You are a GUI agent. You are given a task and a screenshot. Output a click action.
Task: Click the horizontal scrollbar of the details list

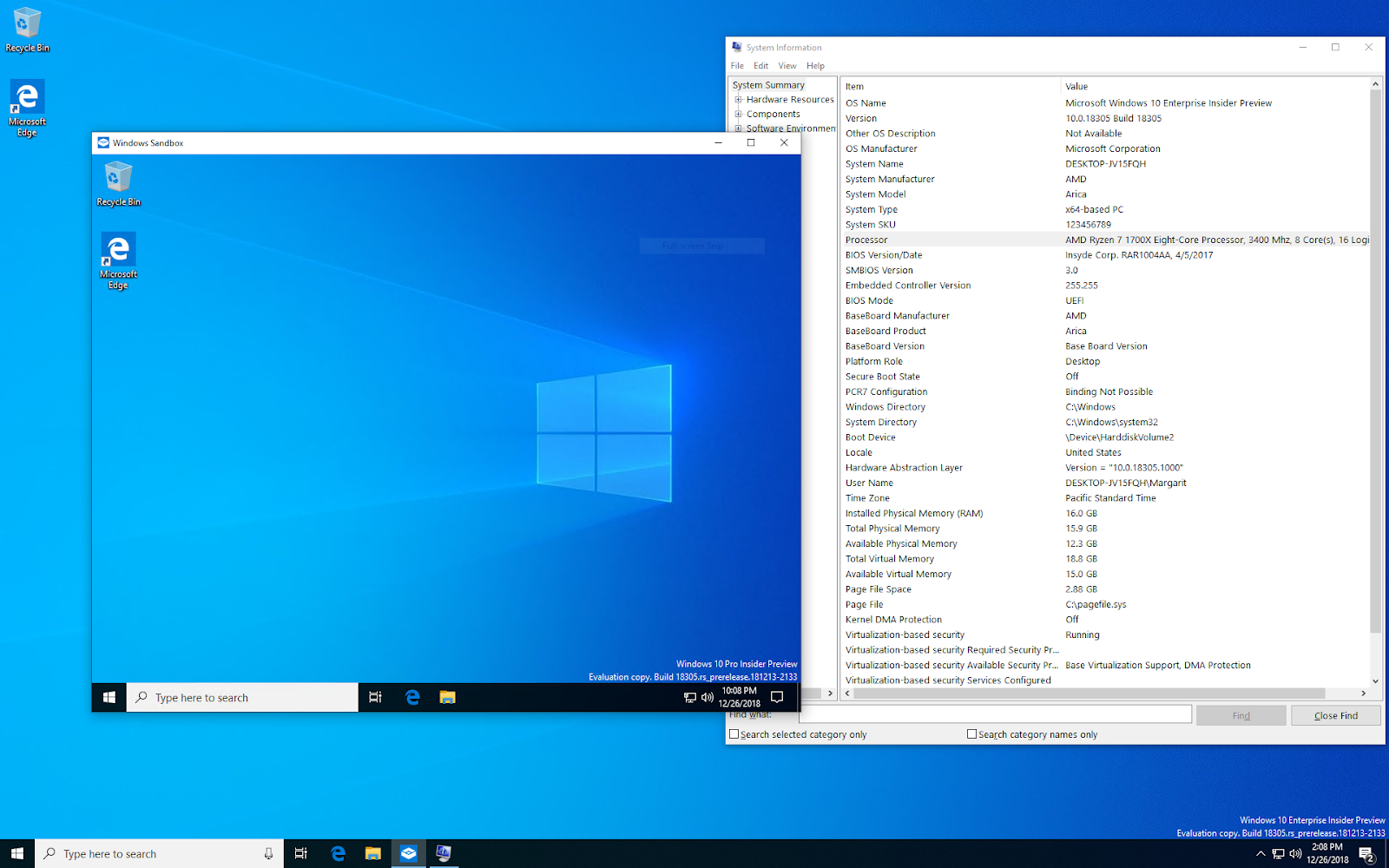[1089, 694]
